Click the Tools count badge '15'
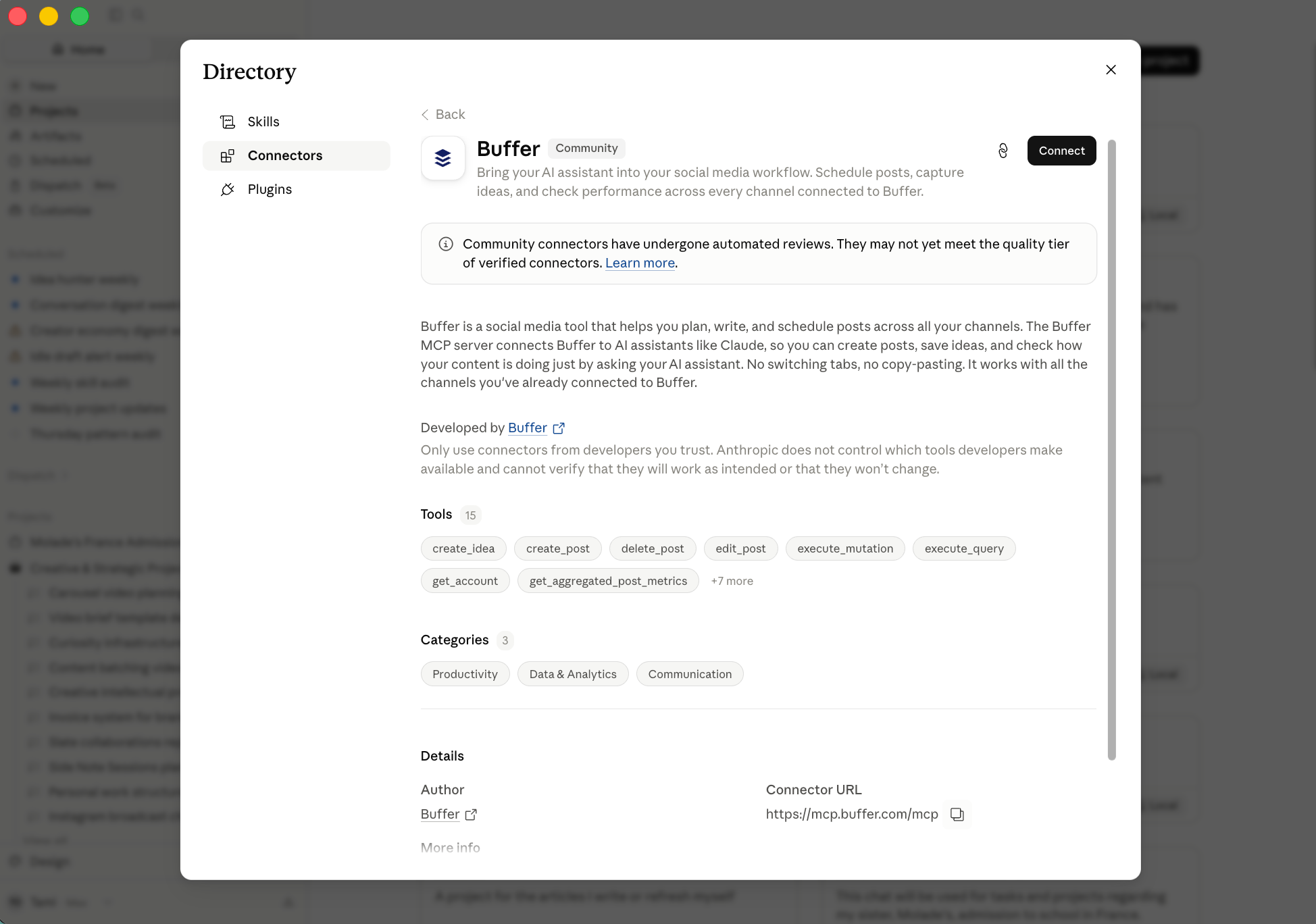This screenshot has width=1316, height=924. [x=470, y=515]
